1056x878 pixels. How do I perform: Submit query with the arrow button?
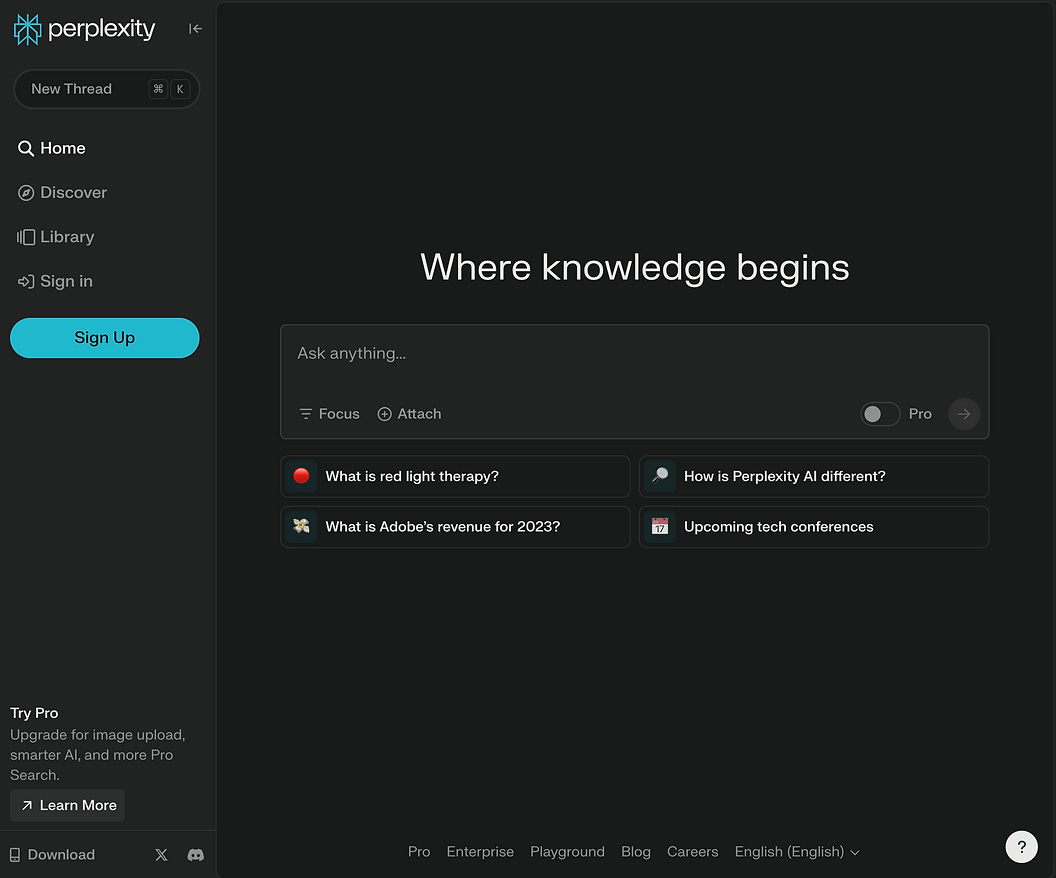click(x=964, y=414)
